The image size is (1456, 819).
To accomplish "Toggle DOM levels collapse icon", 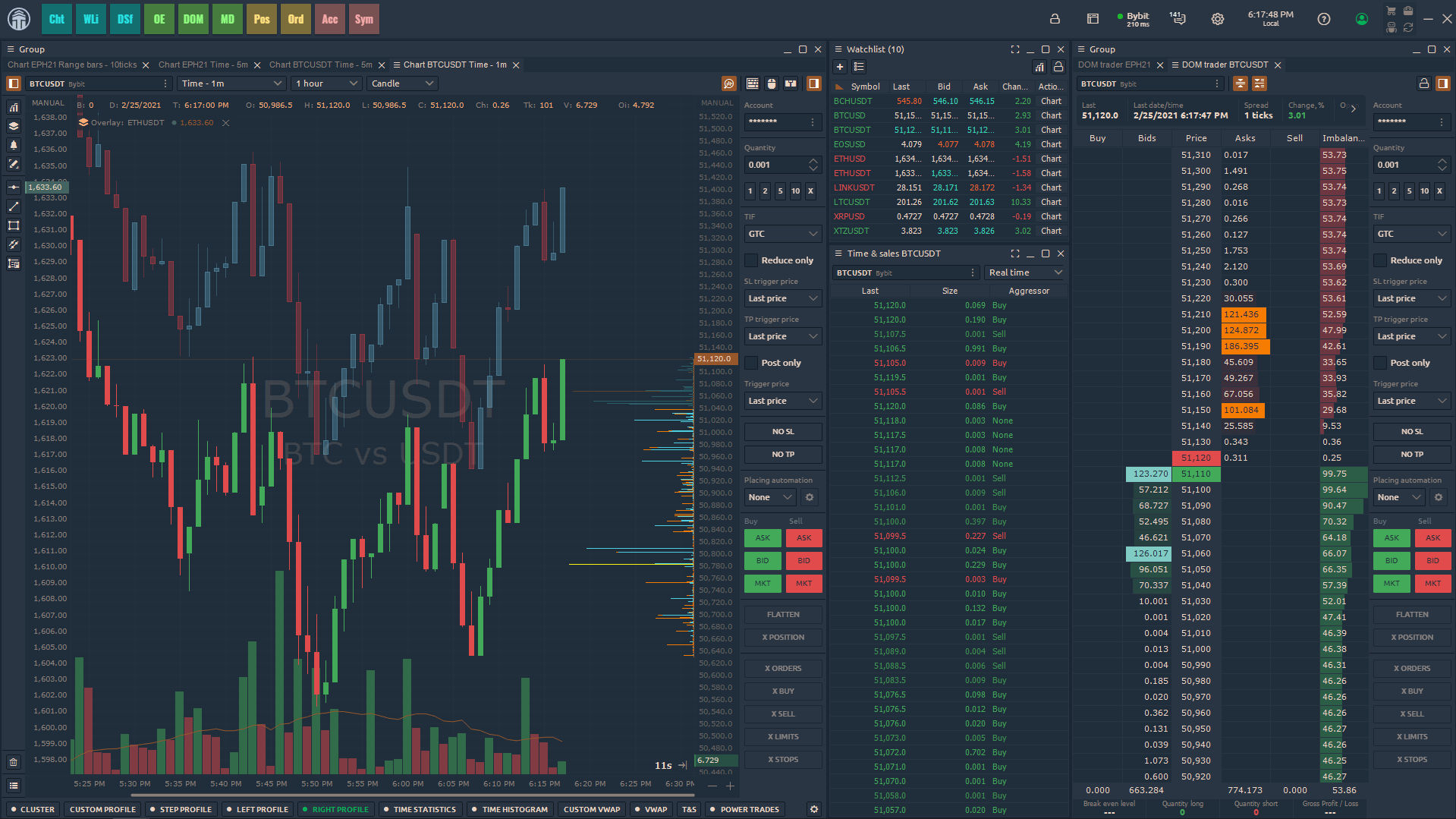I will pos(1259,83).
